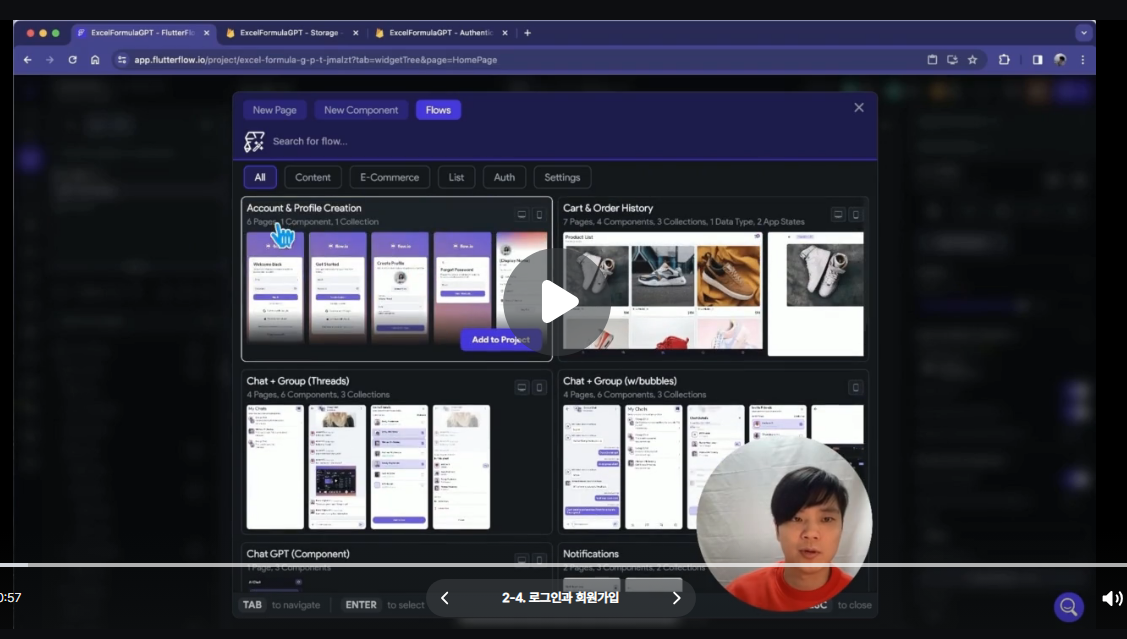Click desktop preview icon on Account & Profile card
This screenshot has width=1127, height=639.
point(522,214)
